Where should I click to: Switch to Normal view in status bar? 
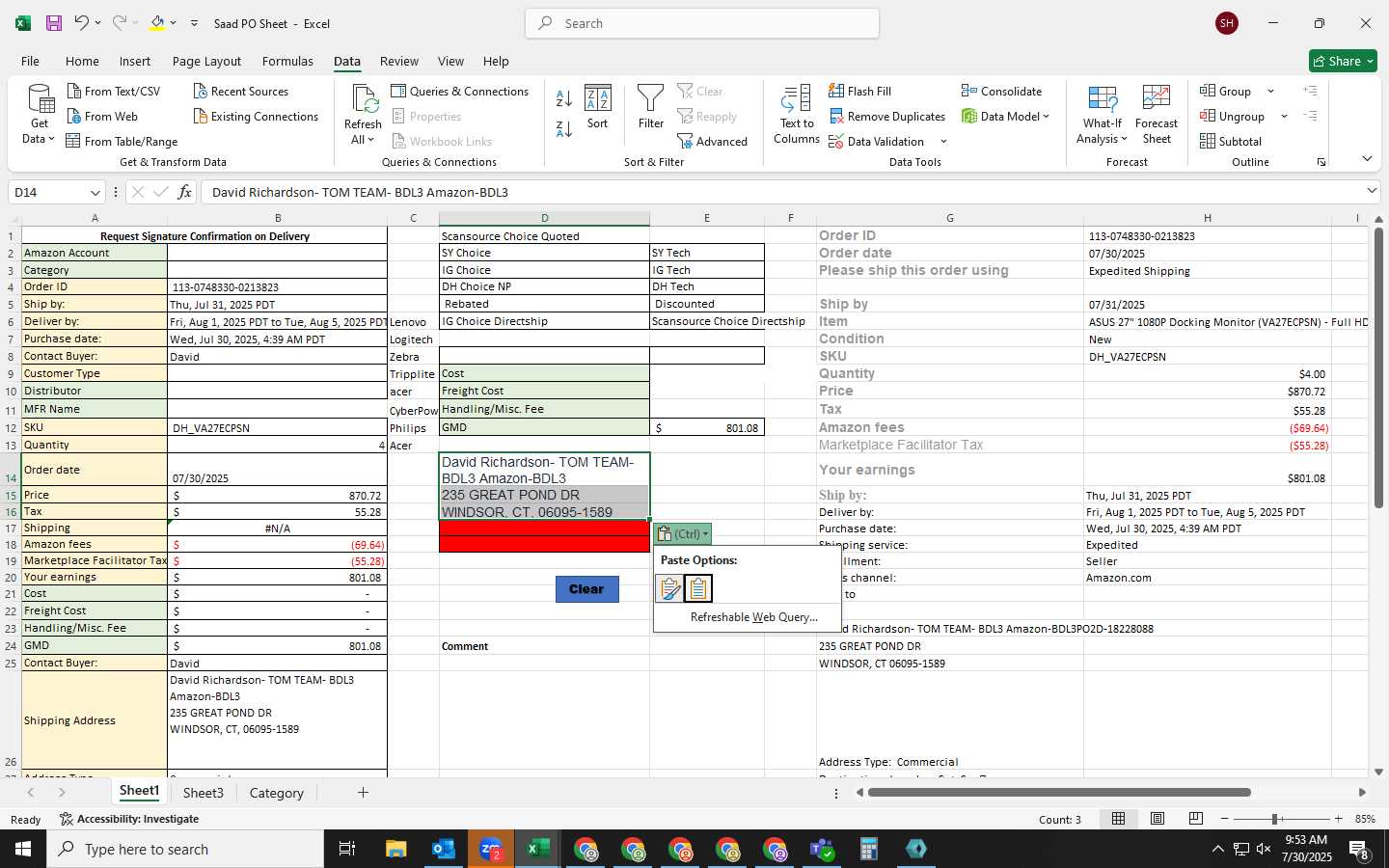[1118, 819]
